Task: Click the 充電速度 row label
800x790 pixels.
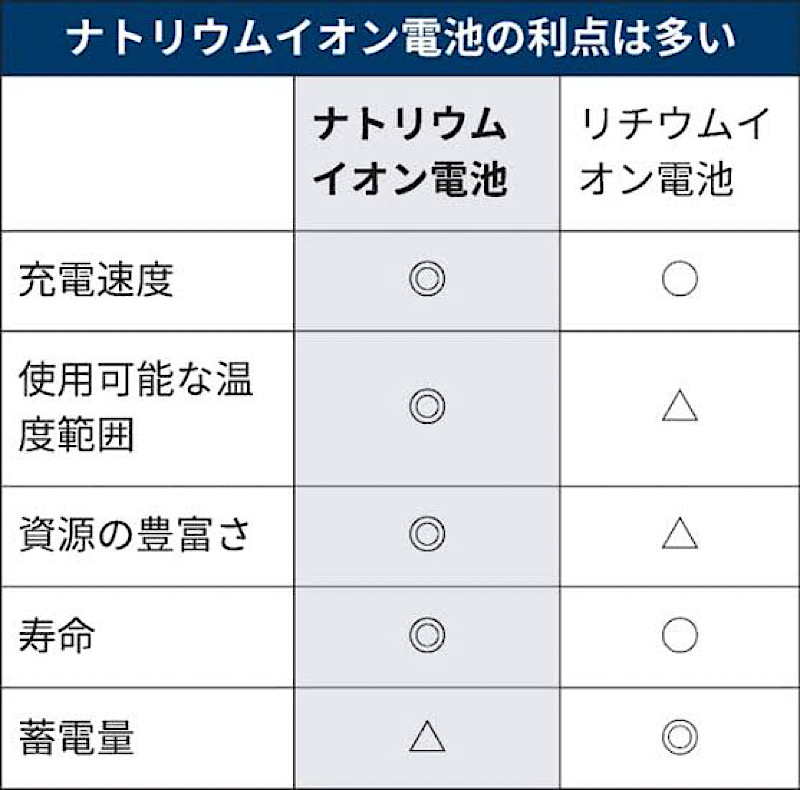Action: (96, 281)
